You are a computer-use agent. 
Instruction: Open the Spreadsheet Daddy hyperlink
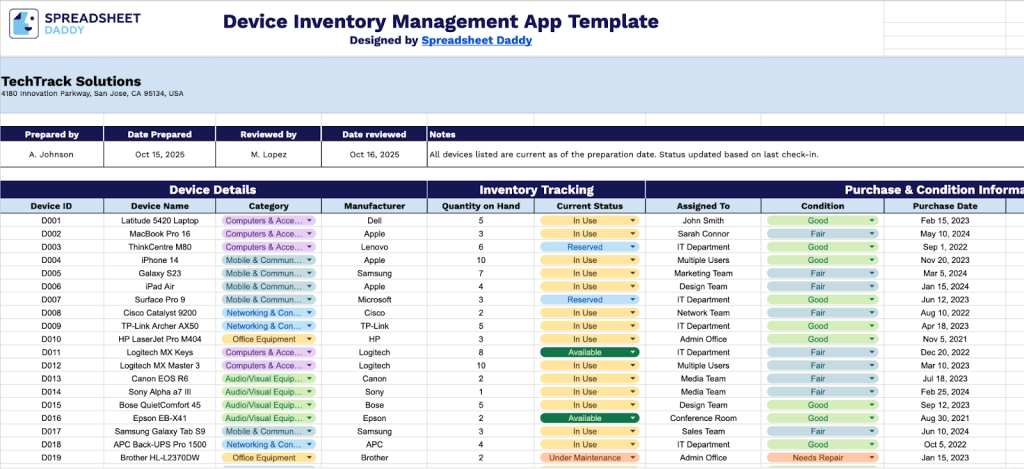click(478, 41)
